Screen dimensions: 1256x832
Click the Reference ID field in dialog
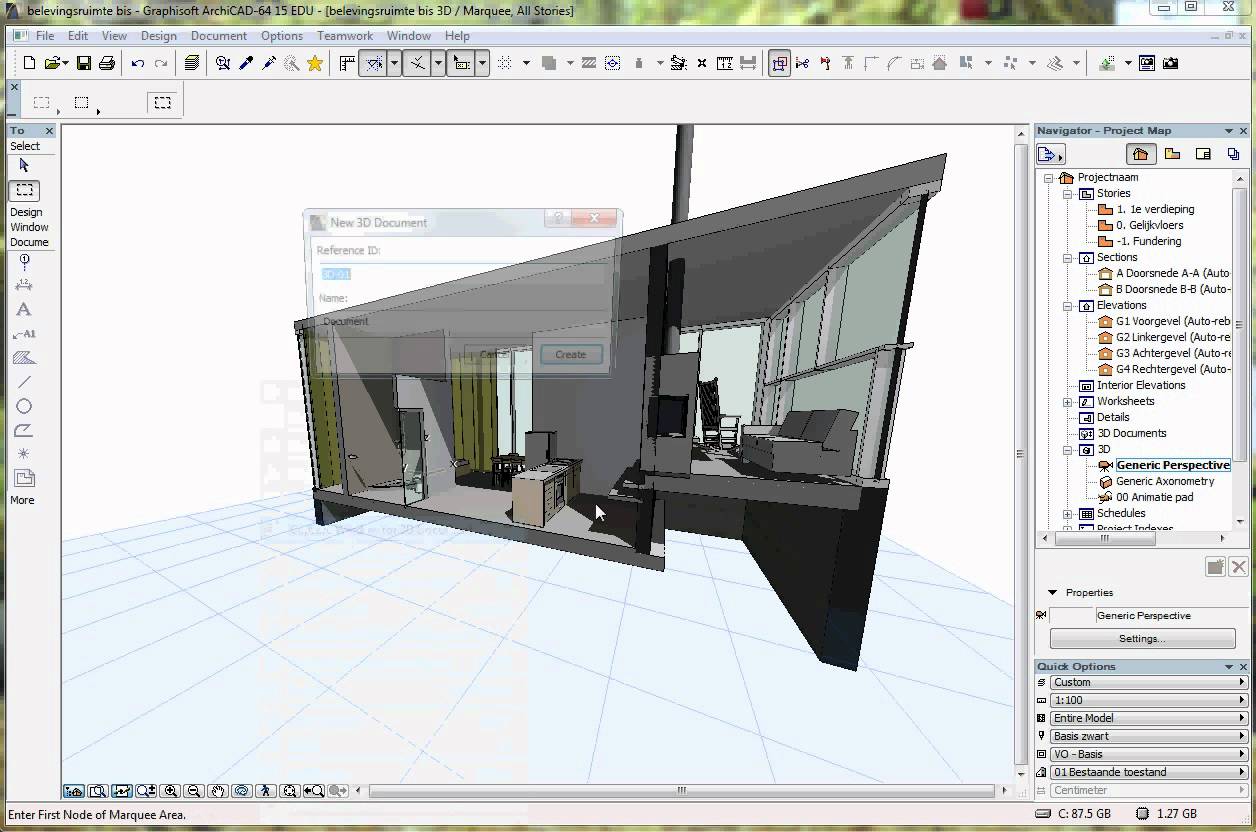(463, 274)
